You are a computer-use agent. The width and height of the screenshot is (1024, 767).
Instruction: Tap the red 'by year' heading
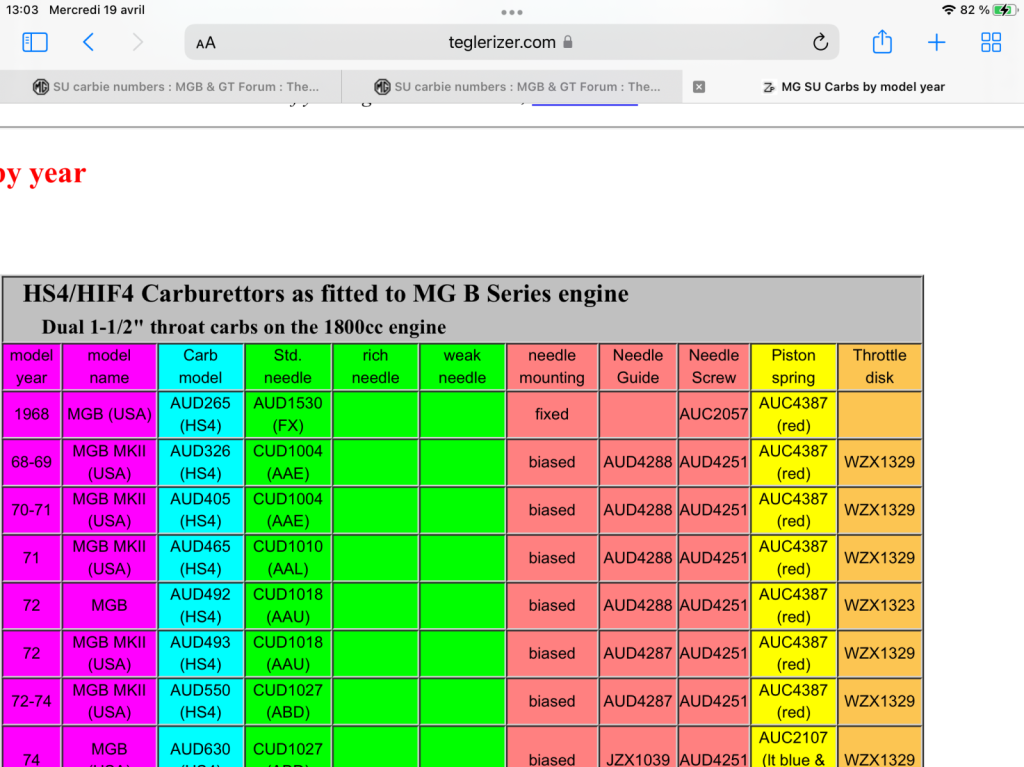click(43, 174)
